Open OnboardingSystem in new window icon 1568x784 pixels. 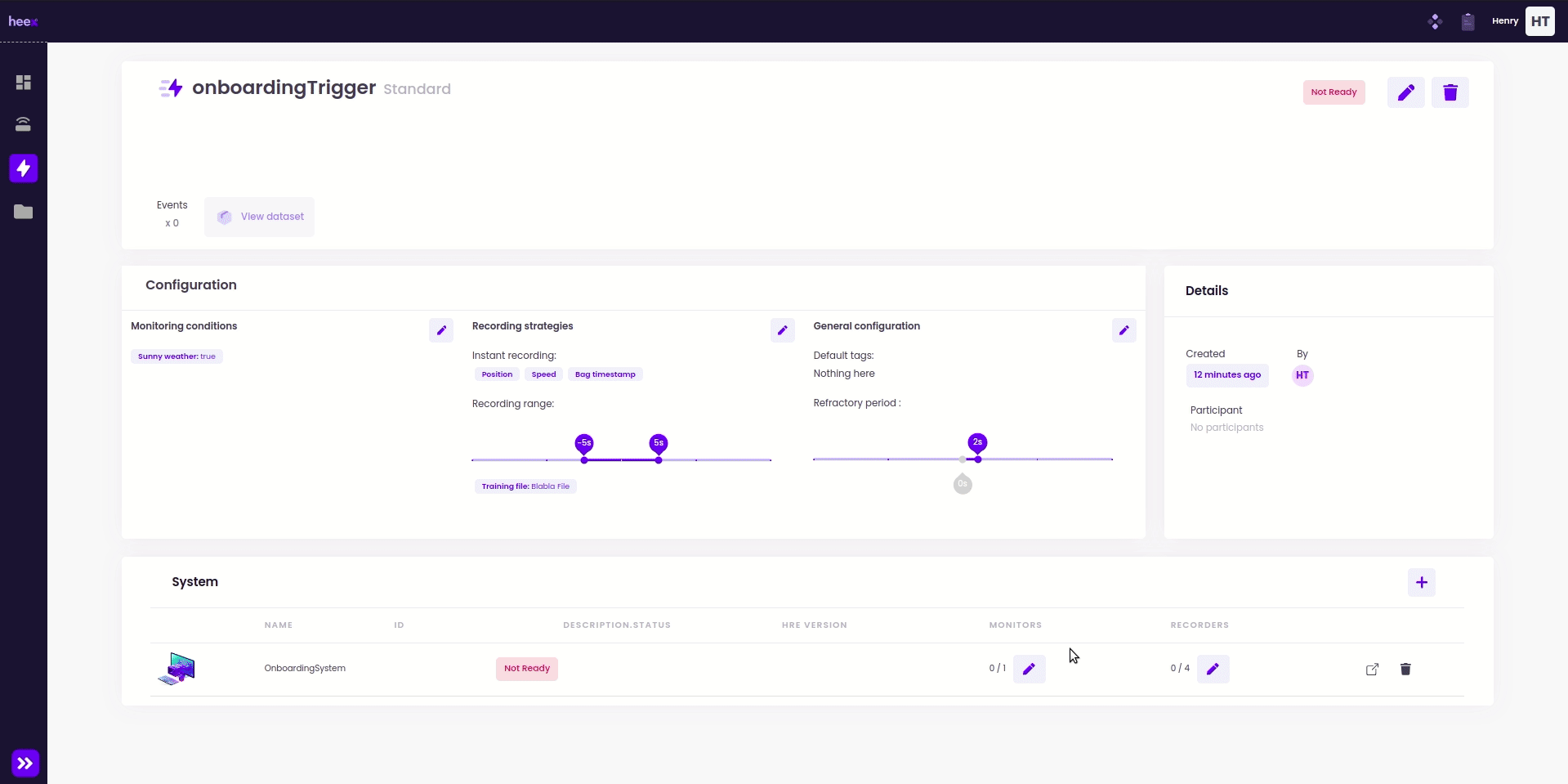(x=1372, y=670)
